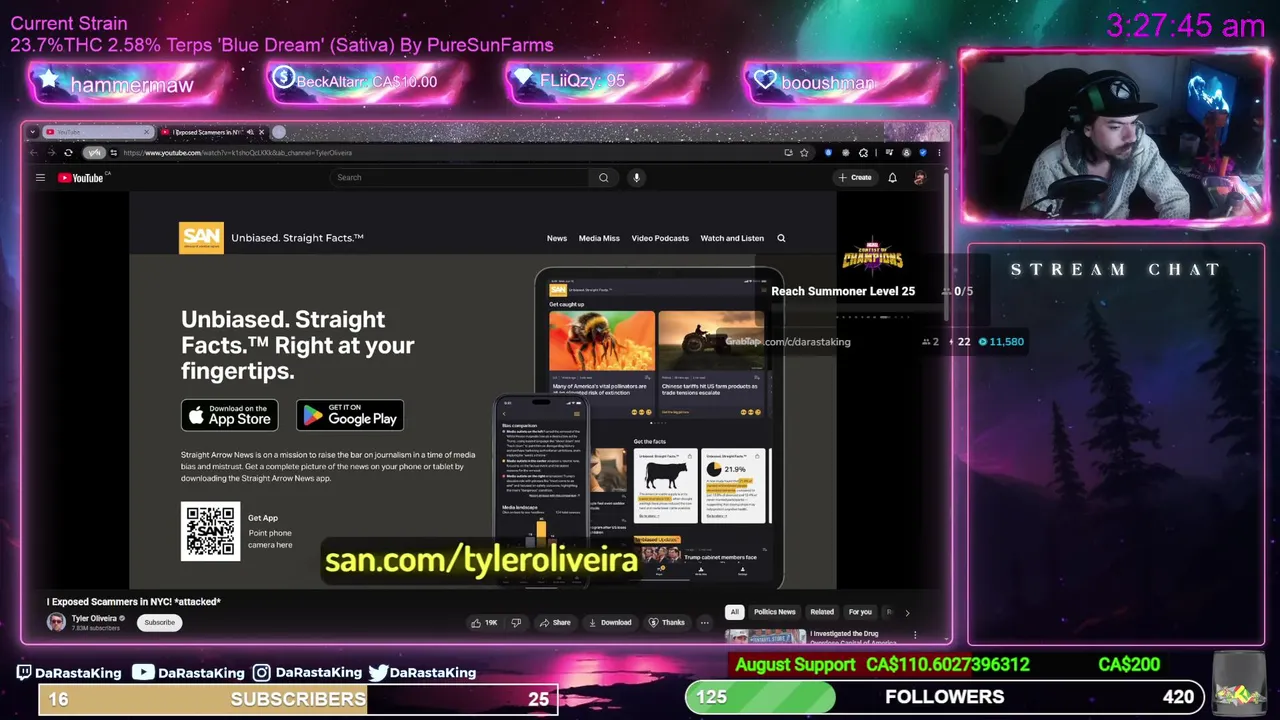Click the App Store badge
This screenshot has height=720, width=1280.
[230, 415]
